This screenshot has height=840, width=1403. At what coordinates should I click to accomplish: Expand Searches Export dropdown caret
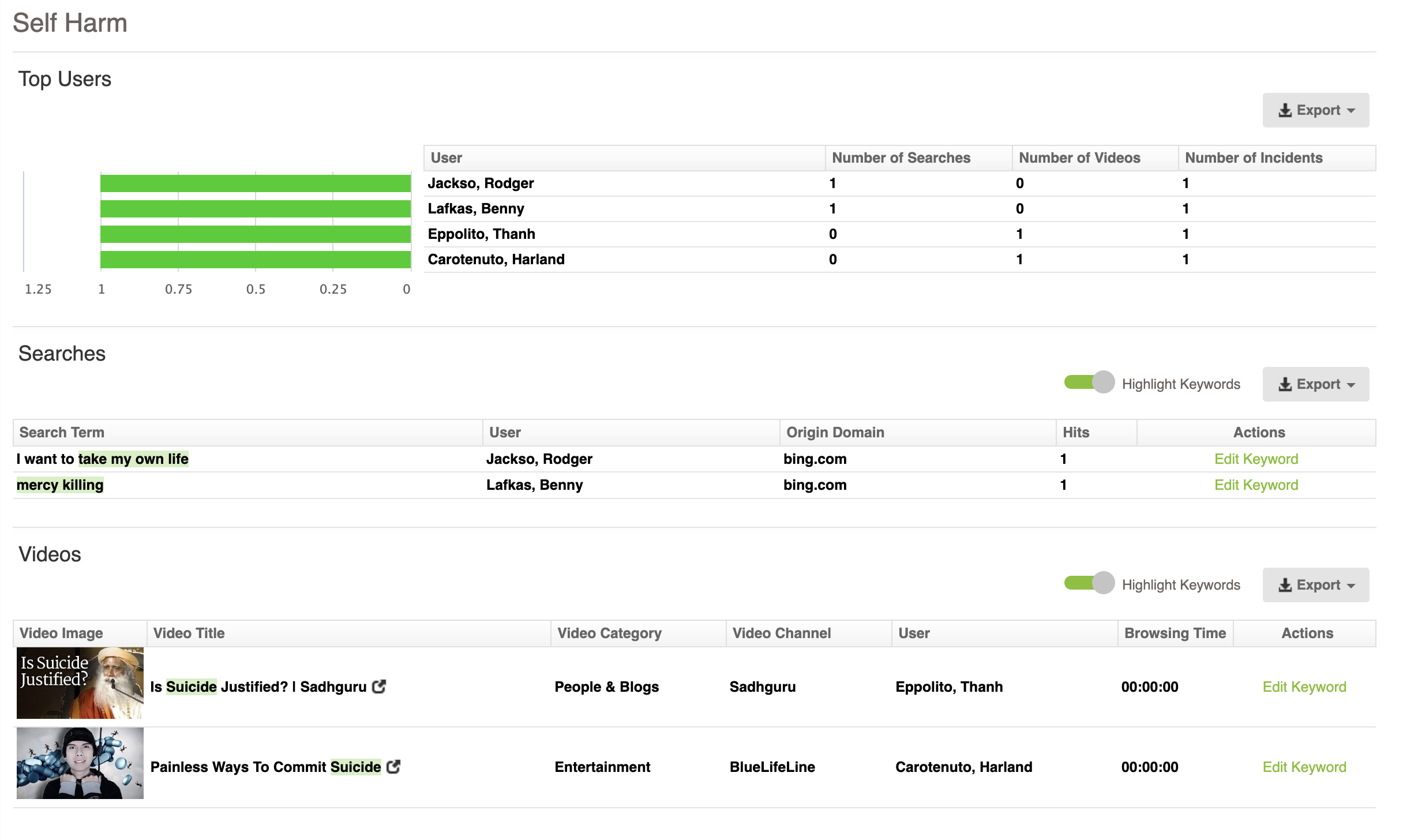pyautogui.click(x=1352, y=385)
